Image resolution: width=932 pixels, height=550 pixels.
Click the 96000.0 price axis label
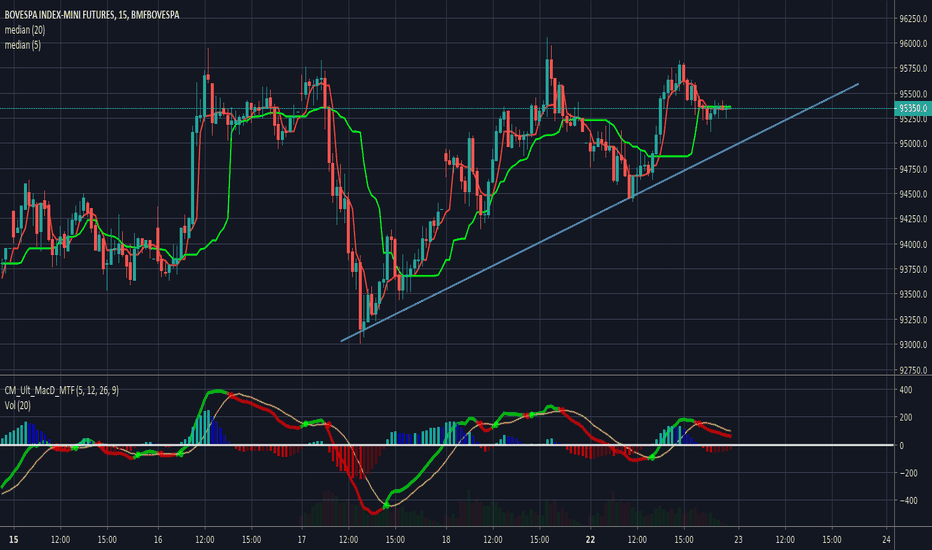(913, 43)
